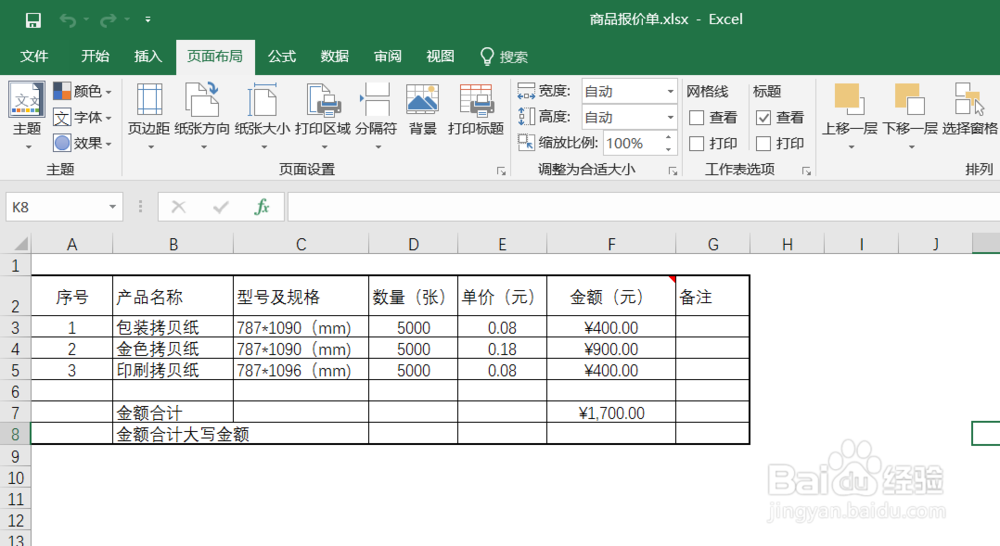1000x546 pixels.
Task: Select the 型号及规格 header cell
Action: coord(301,297)
